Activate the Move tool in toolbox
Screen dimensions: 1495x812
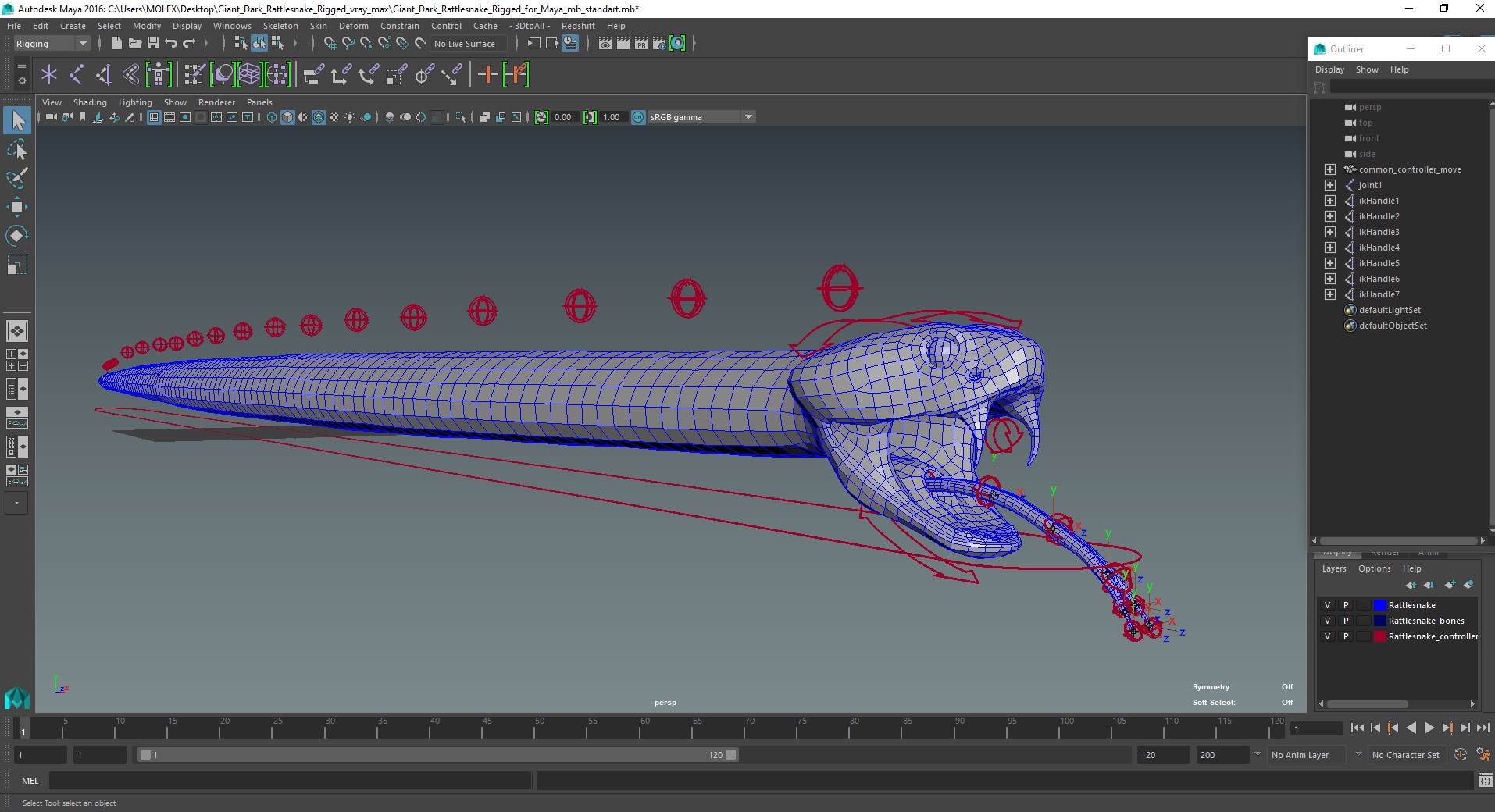click(x=17, y=207)
